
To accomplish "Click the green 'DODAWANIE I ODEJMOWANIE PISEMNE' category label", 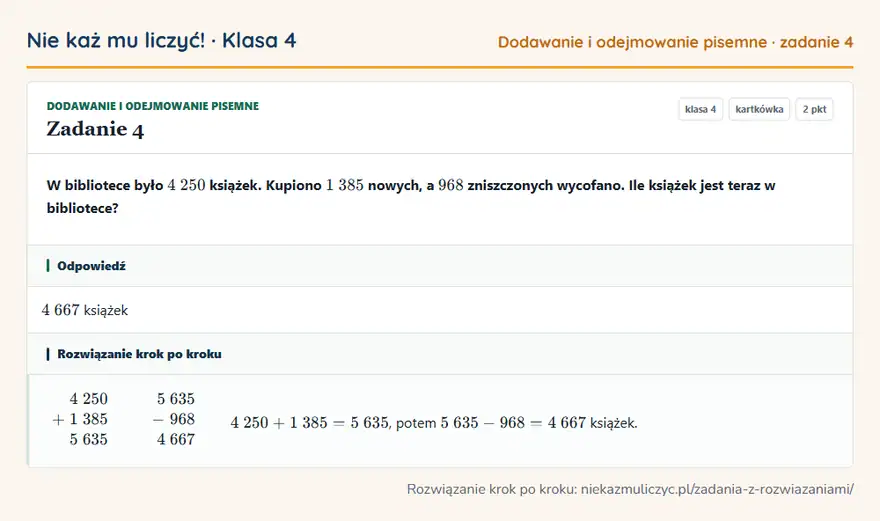I will 153,106.
